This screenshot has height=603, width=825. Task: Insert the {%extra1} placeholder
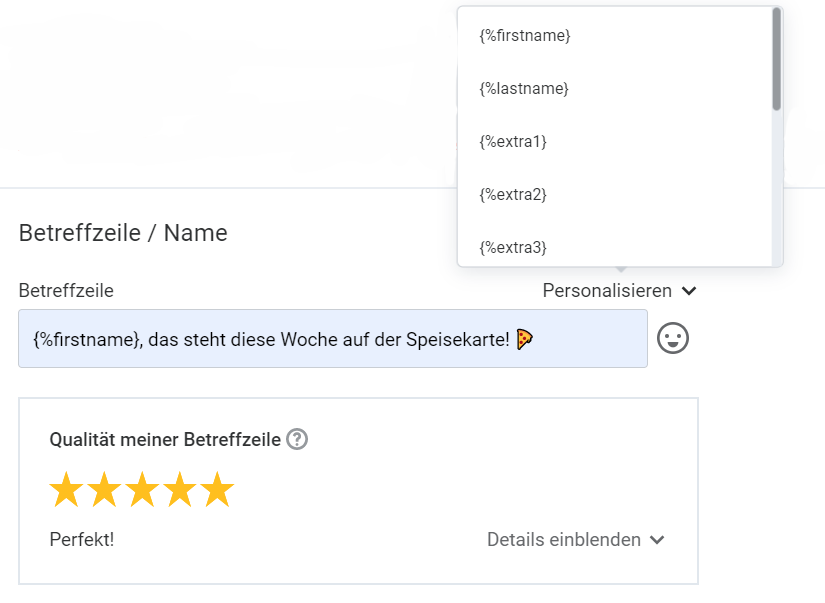513,141
